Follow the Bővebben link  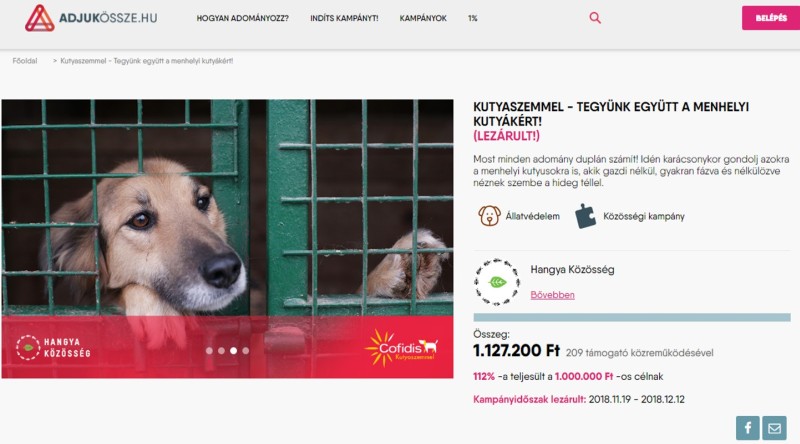tap(553, 295)
